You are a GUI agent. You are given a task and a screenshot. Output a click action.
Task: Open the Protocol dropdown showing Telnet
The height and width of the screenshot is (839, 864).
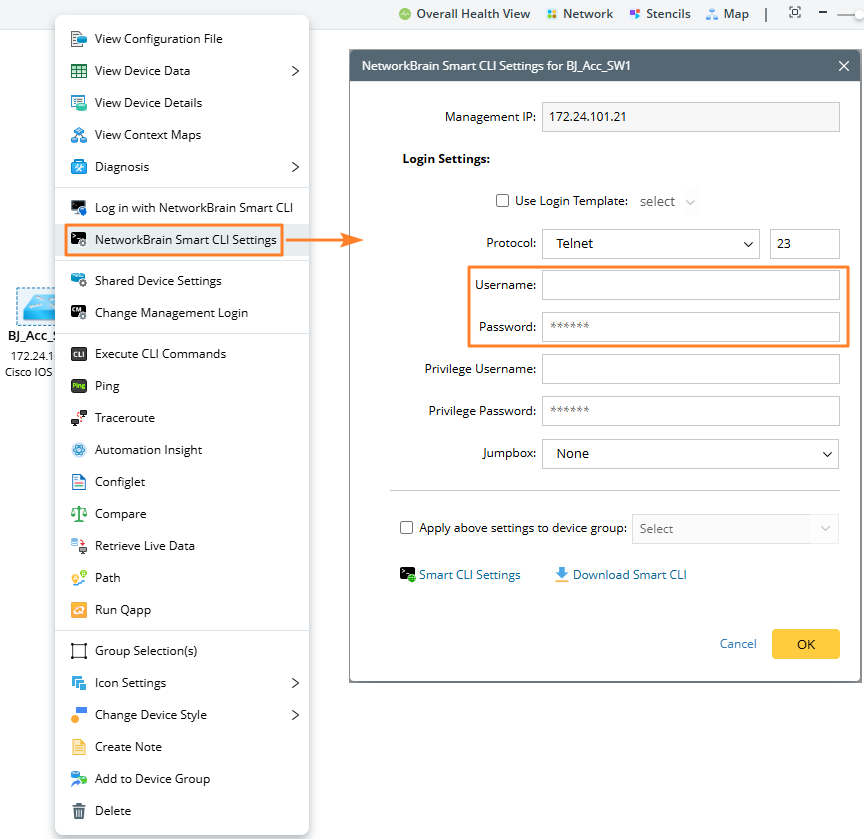coord(652,243)
